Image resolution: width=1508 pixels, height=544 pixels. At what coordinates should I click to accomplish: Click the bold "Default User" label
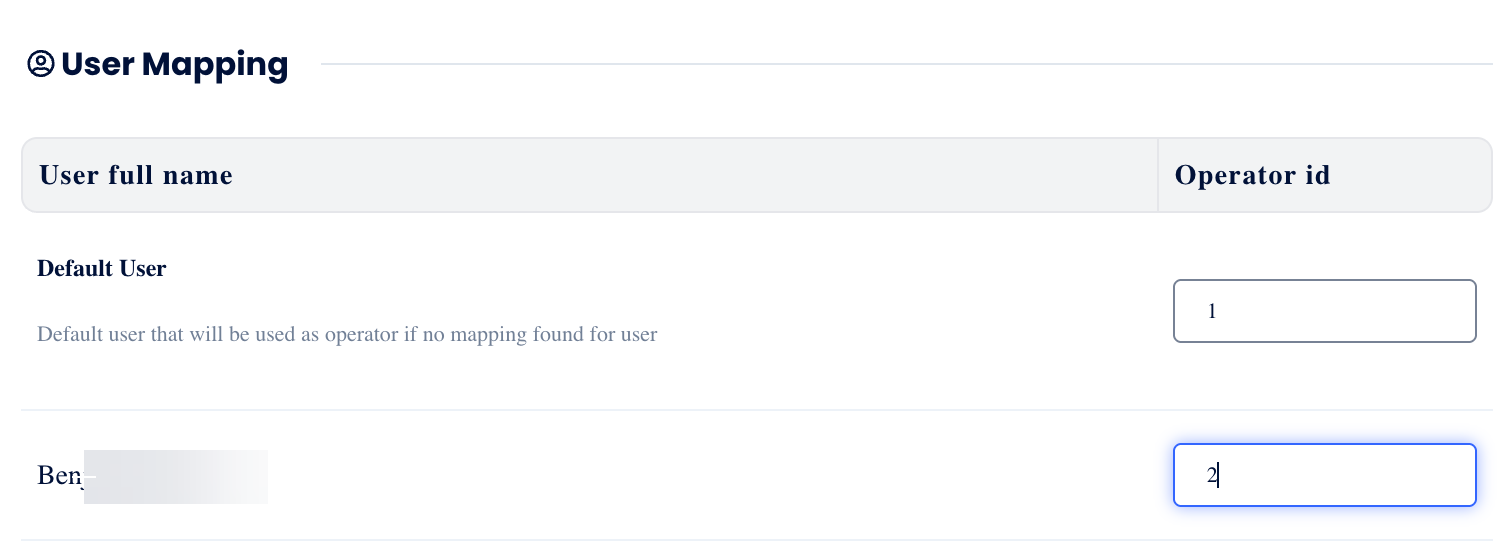[101, 269]
